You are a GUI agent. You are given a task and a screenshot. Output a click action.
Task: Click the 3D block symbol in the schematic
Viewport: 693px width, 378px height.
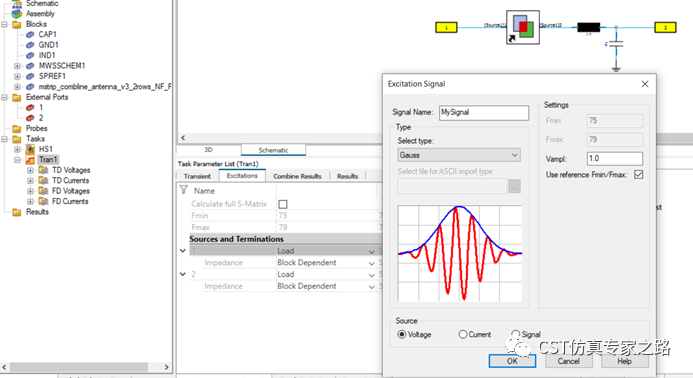tap(523, 27)
